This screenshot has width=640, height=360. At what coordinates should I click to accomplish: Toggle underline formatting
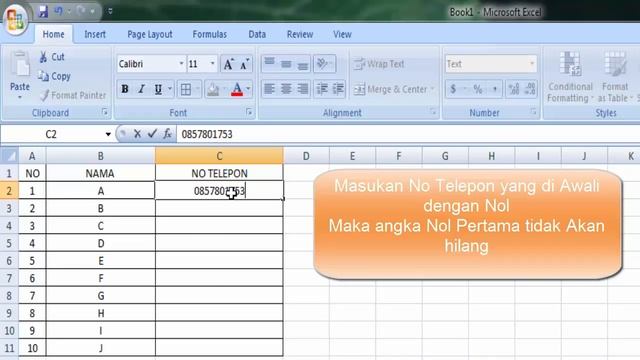158,89
